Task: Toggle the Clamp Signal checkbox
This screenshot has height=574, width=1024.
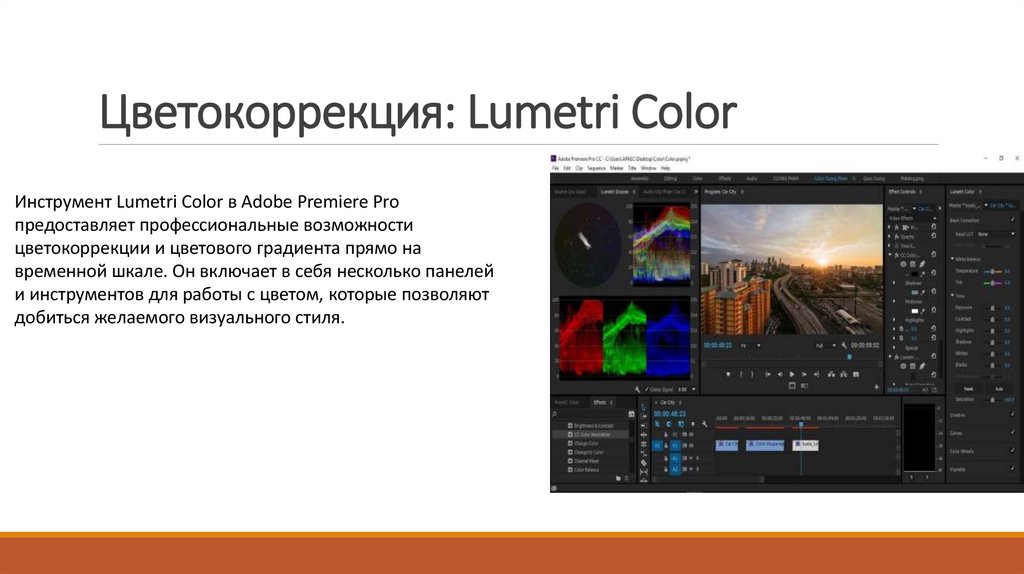Action: coord(647,389)
